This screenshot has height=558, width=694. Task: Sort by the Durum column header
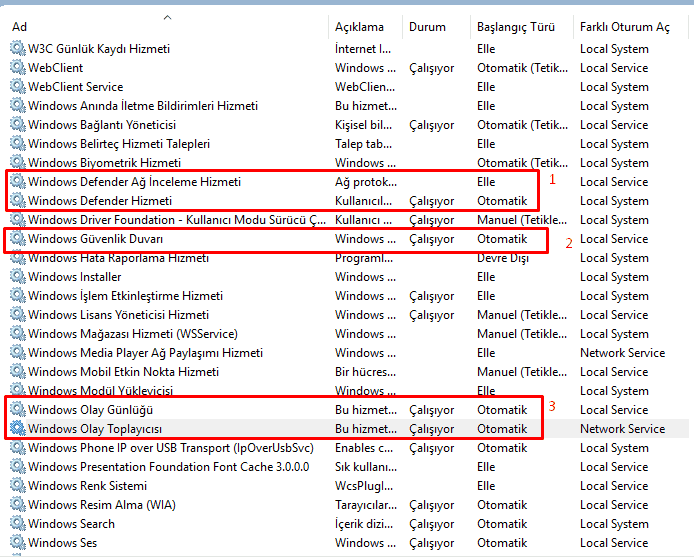(x=427, y=27)
